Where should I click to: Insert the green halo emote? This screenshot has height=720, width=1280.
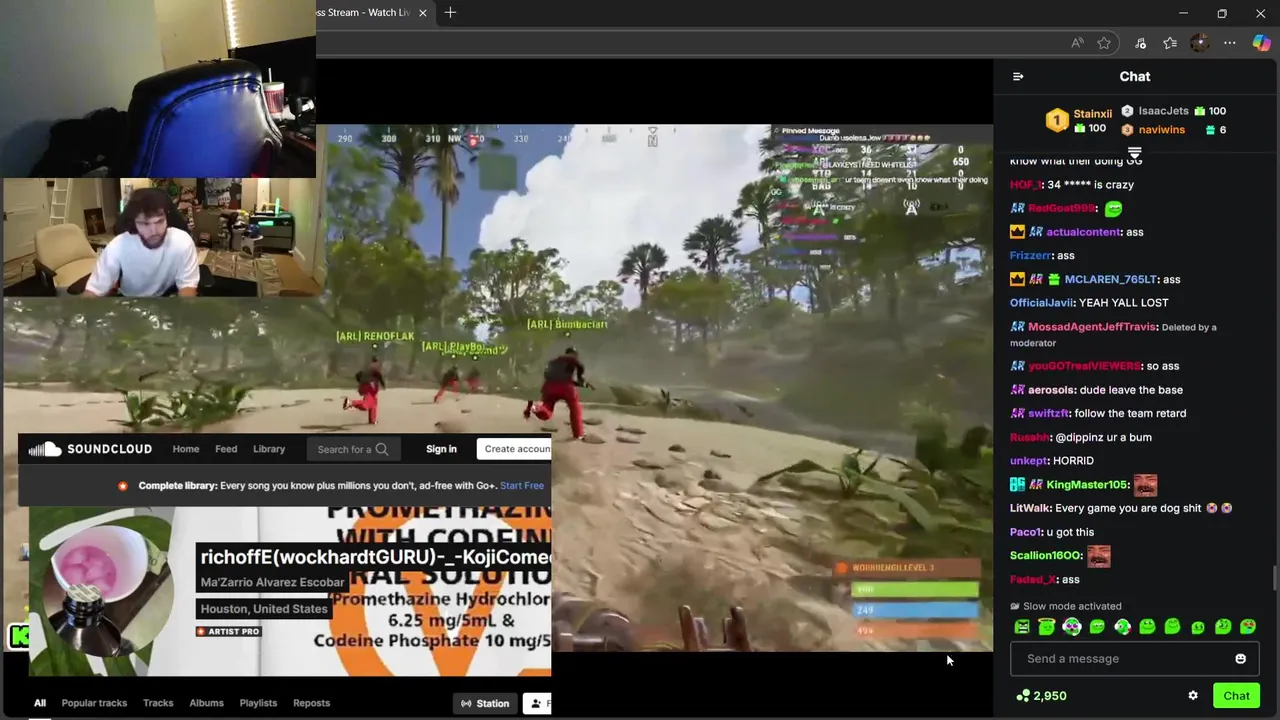point(1046,626)
